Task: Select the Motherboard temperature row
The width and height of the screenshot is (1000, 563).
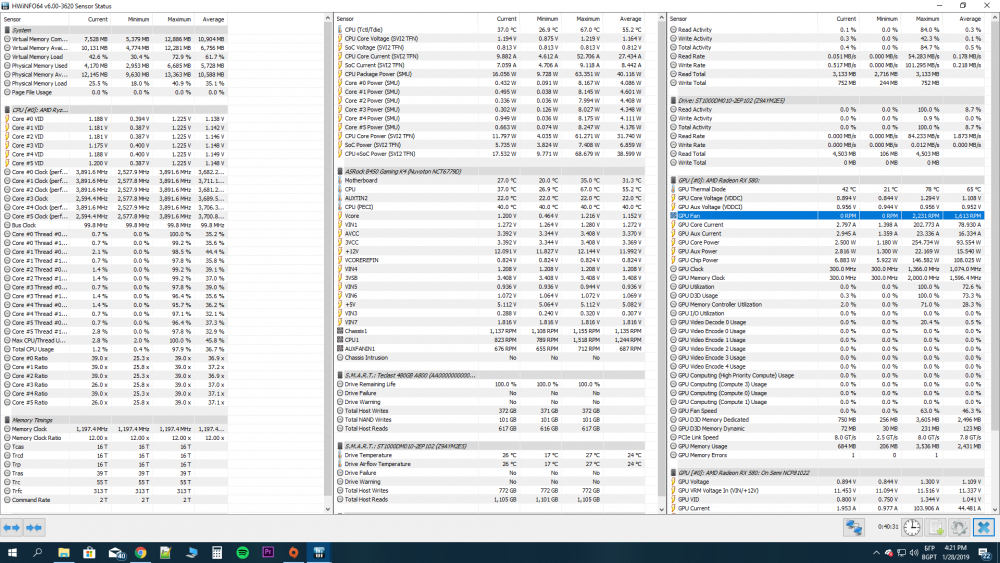Action: coord(490,180)
